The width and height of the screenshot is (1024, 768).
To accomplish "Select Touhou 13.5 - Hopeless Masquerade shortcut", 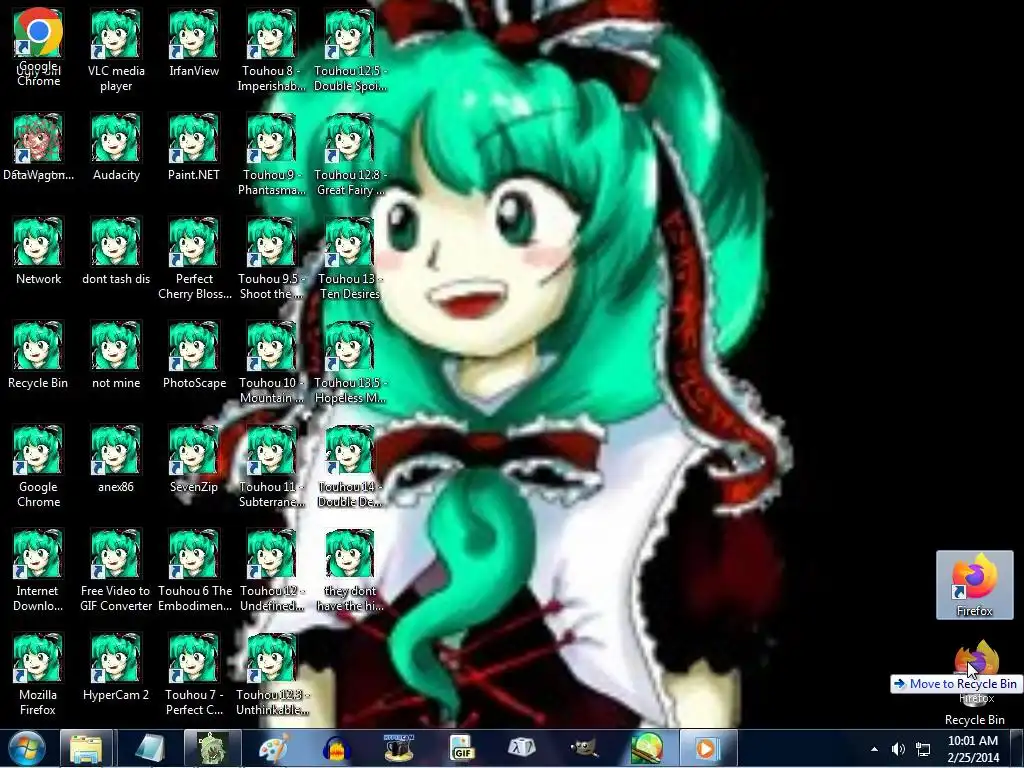I will point(350,363).
